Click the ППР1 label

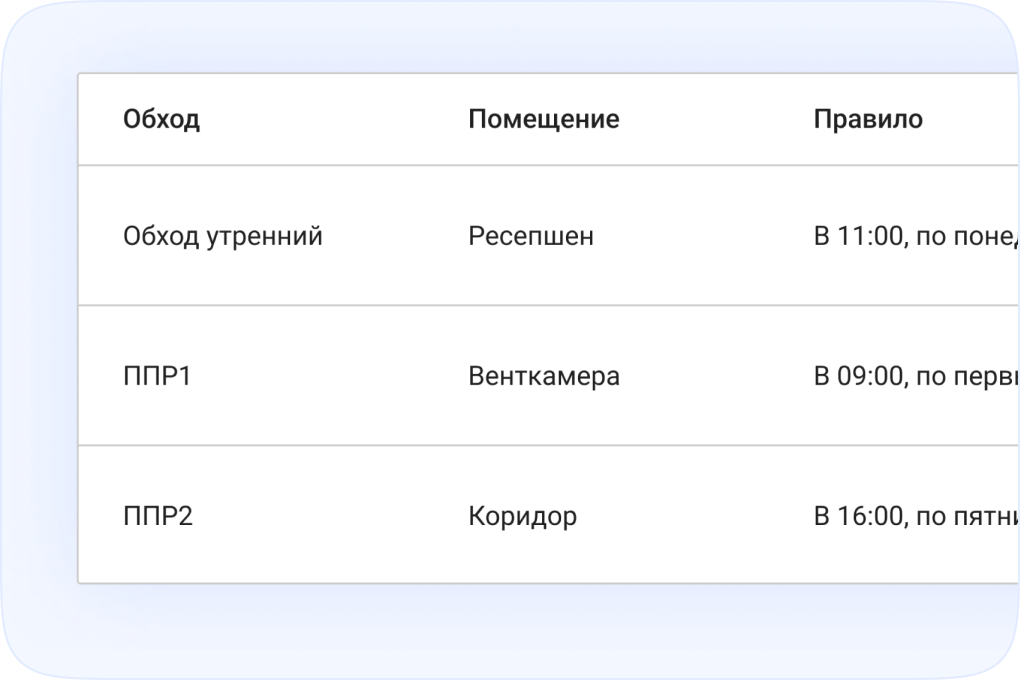coord(157,376)
